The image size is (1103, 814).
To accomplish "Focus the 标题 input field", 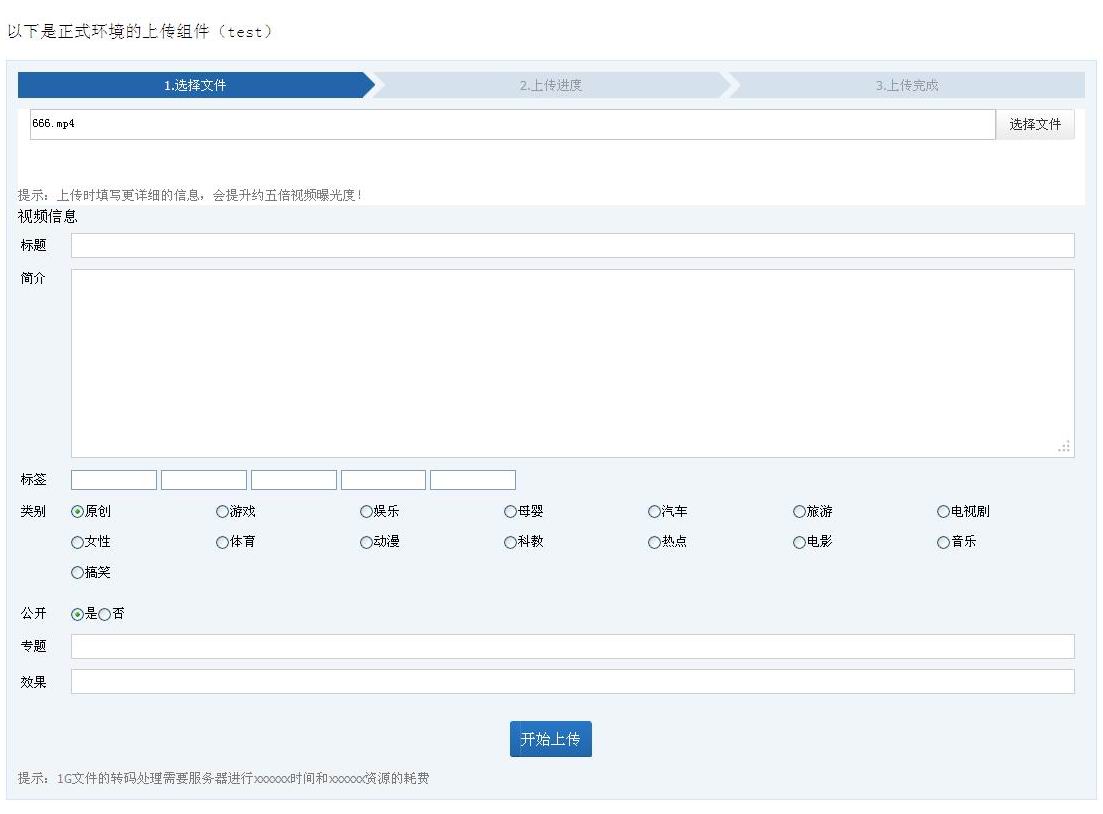I will (x=572, y=246).
